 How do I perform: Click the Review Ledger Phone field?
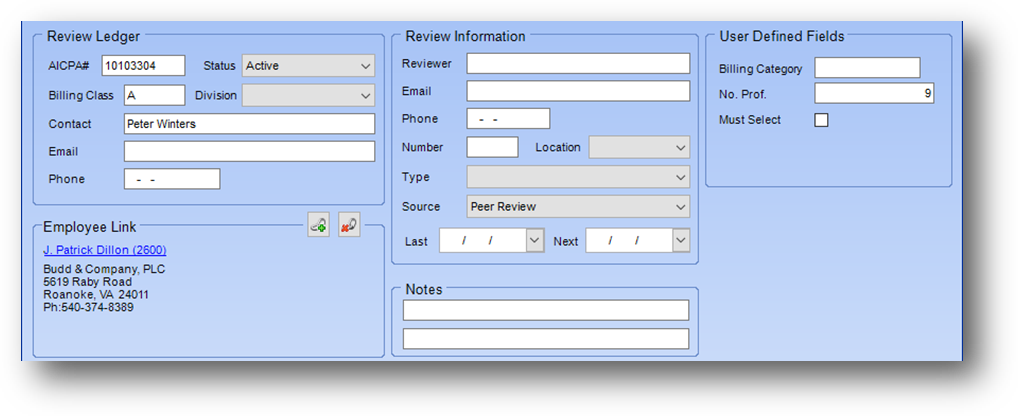(172, 179)
